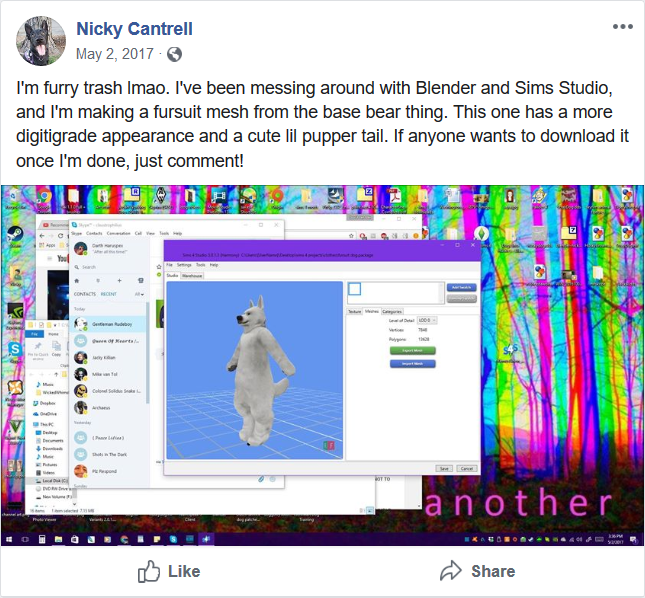645x598 pixels.
Task: Click the Skyrim dragon logo desktop icon
Action: 161,196
